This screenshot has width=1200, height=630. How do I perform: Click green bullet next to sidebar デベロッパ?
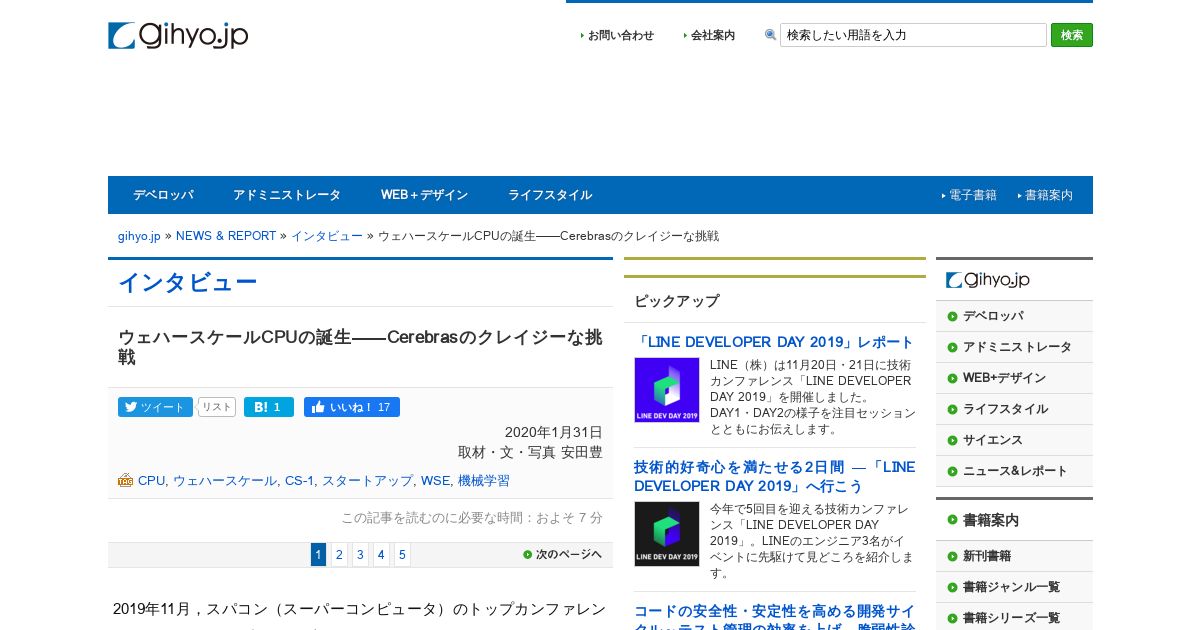click(952, 316)
